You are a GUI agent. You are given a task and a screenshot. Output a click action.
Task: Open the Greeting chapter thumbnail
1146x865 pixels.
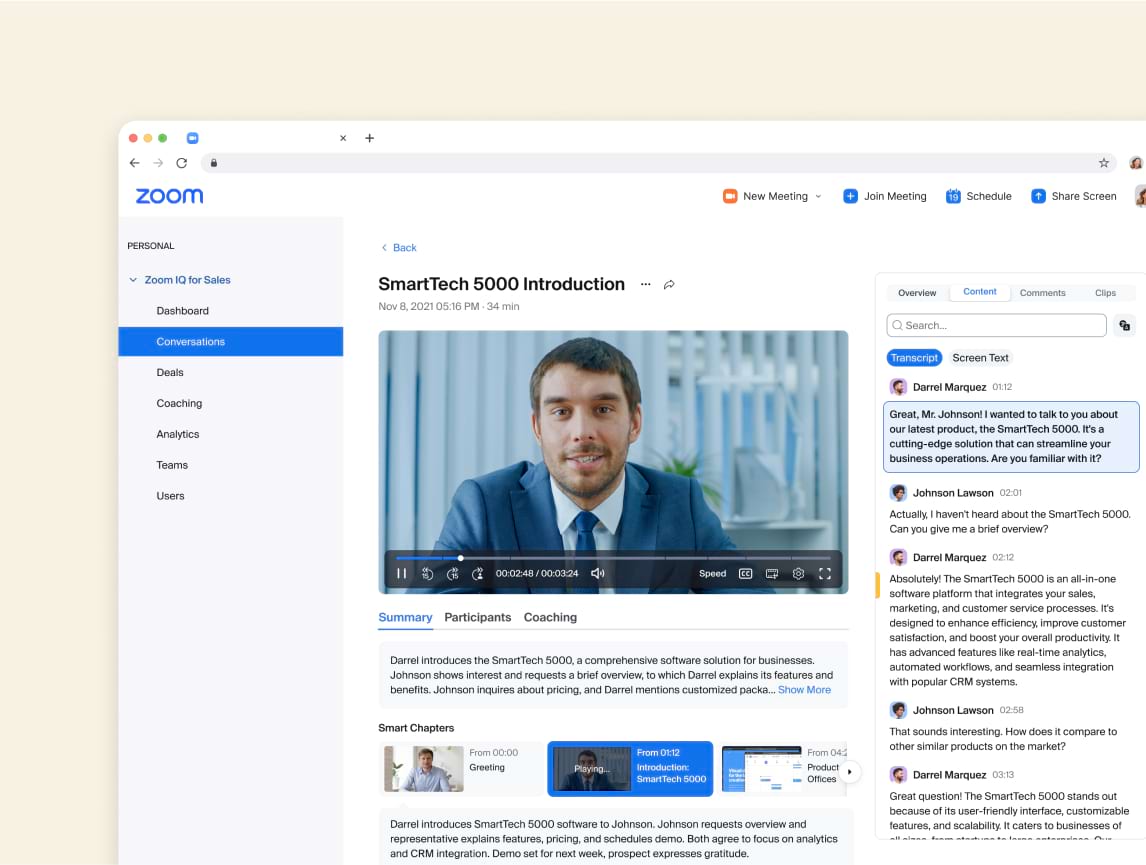tap(422, 768)
